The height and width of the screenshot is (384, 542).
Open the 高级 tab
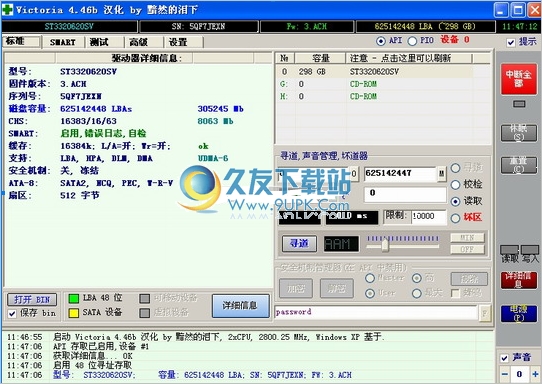pyautogui.click(x=143, y=42)
